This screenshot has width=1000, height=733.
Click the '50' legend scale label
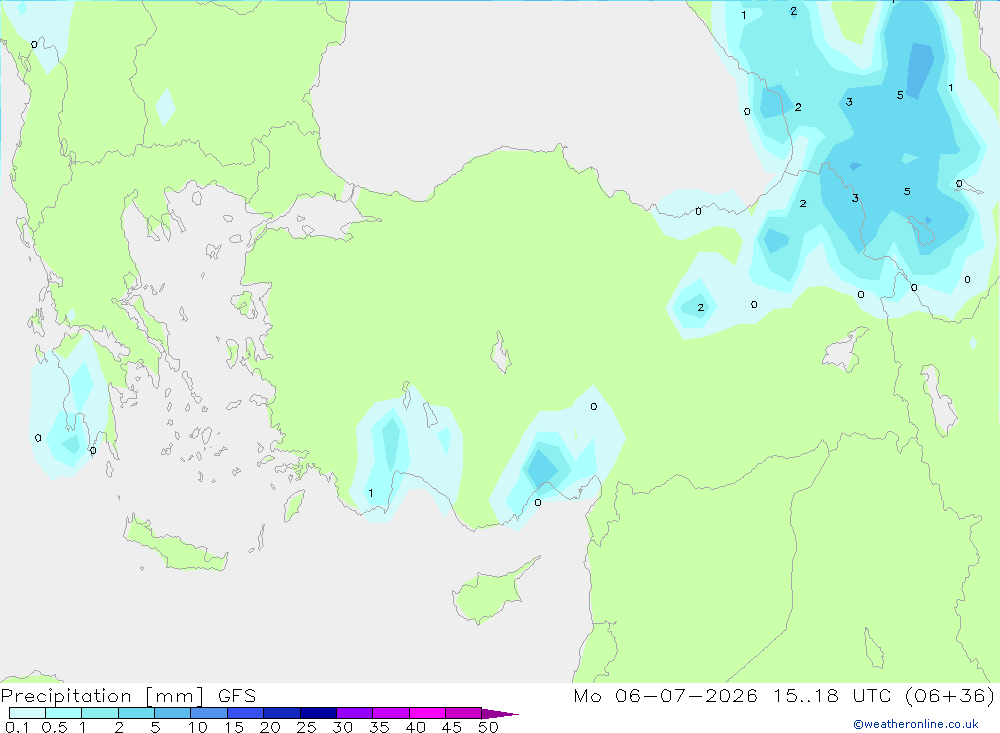[x=489, y=727]
